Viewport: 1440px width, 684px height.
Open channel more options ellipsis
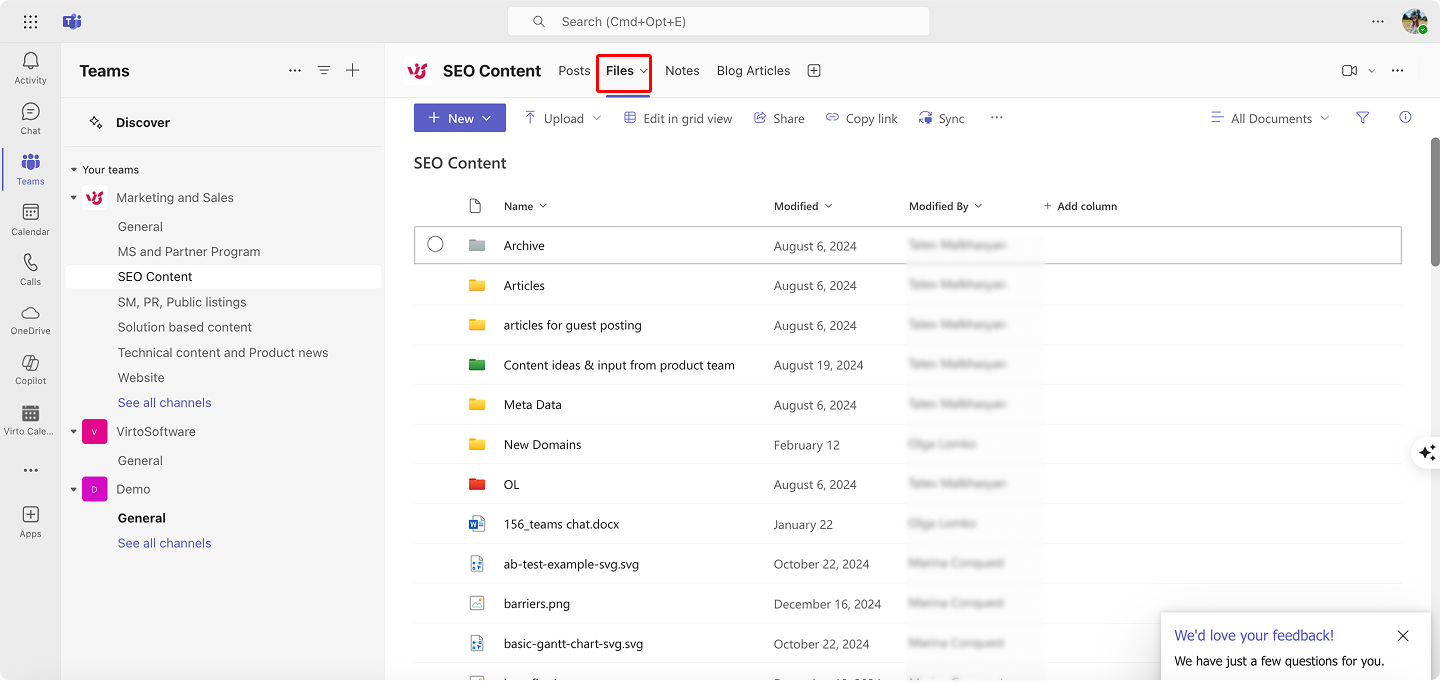(1397, 70)
